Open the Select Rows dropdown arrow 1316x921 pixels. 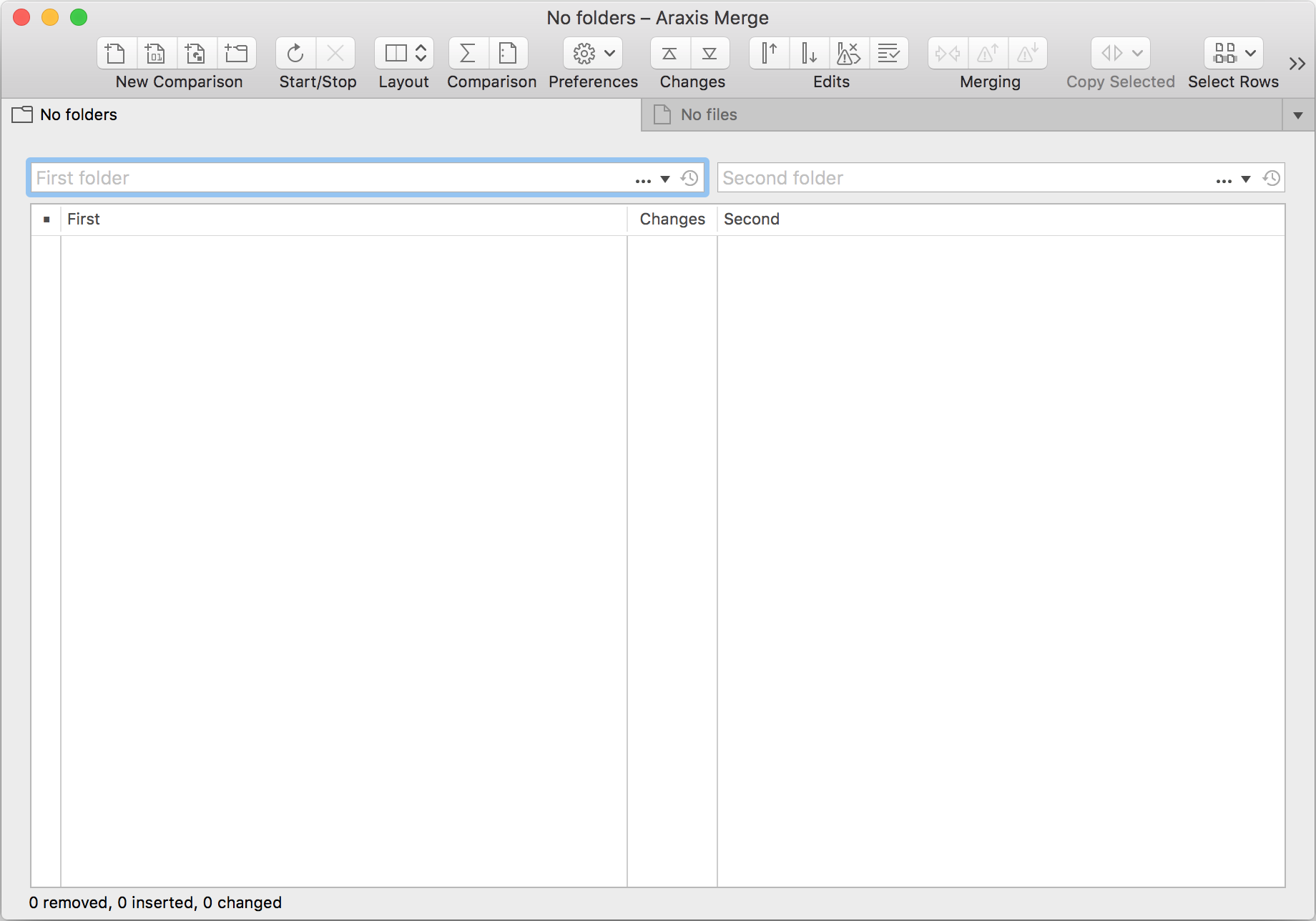[1250, 53]
